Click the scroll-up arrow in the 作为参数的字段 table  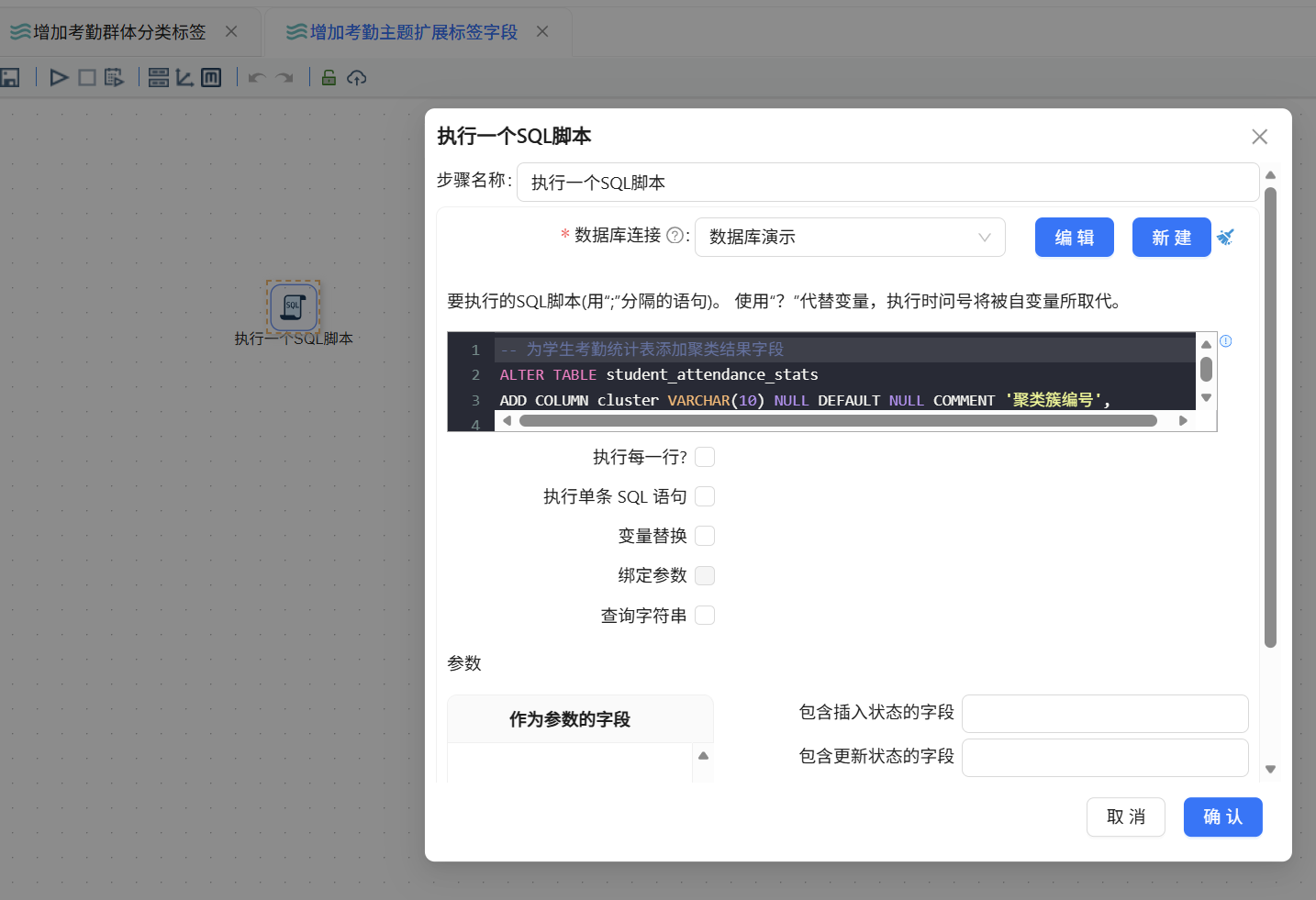[703, 756]
